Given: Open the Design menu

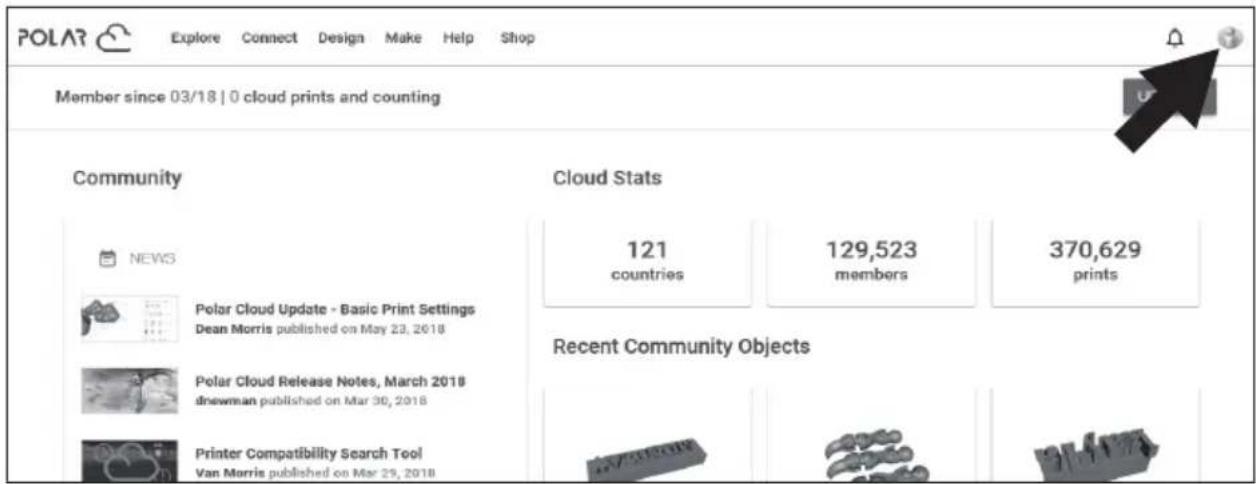Looking at the screenshot, I should click(341, 38).
